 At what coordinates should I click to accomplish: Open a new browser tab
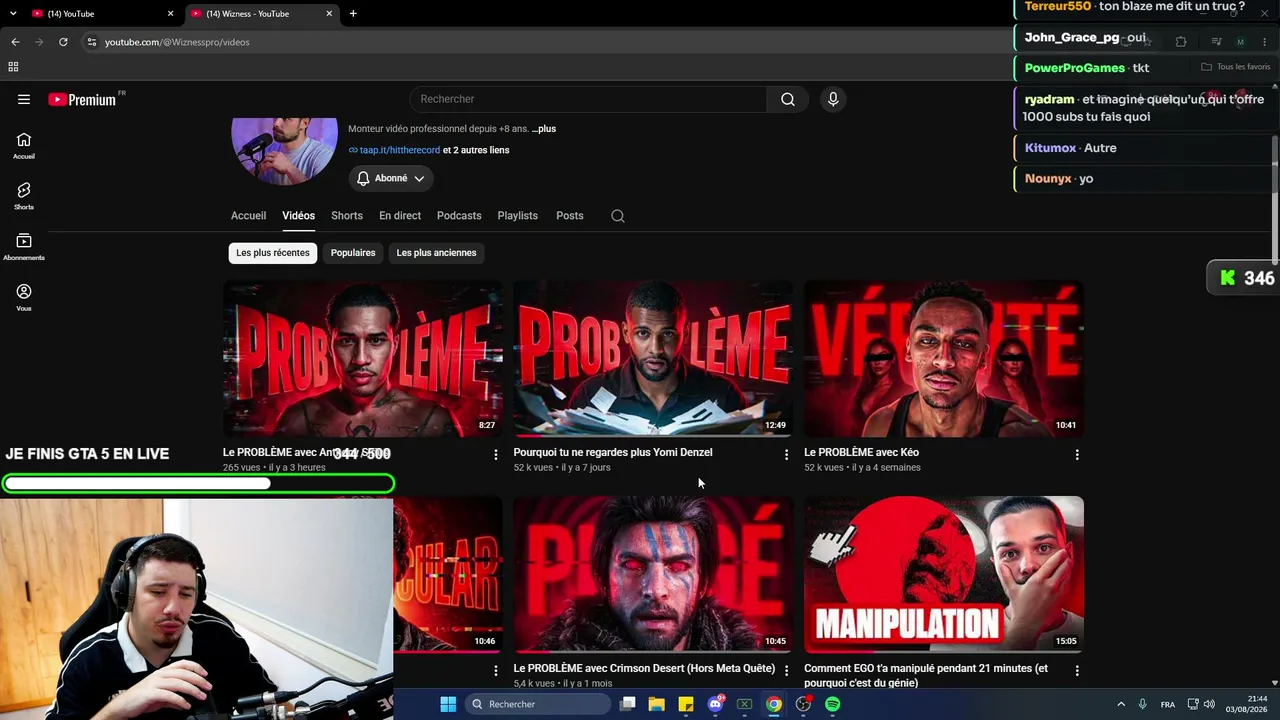point(353,14)
